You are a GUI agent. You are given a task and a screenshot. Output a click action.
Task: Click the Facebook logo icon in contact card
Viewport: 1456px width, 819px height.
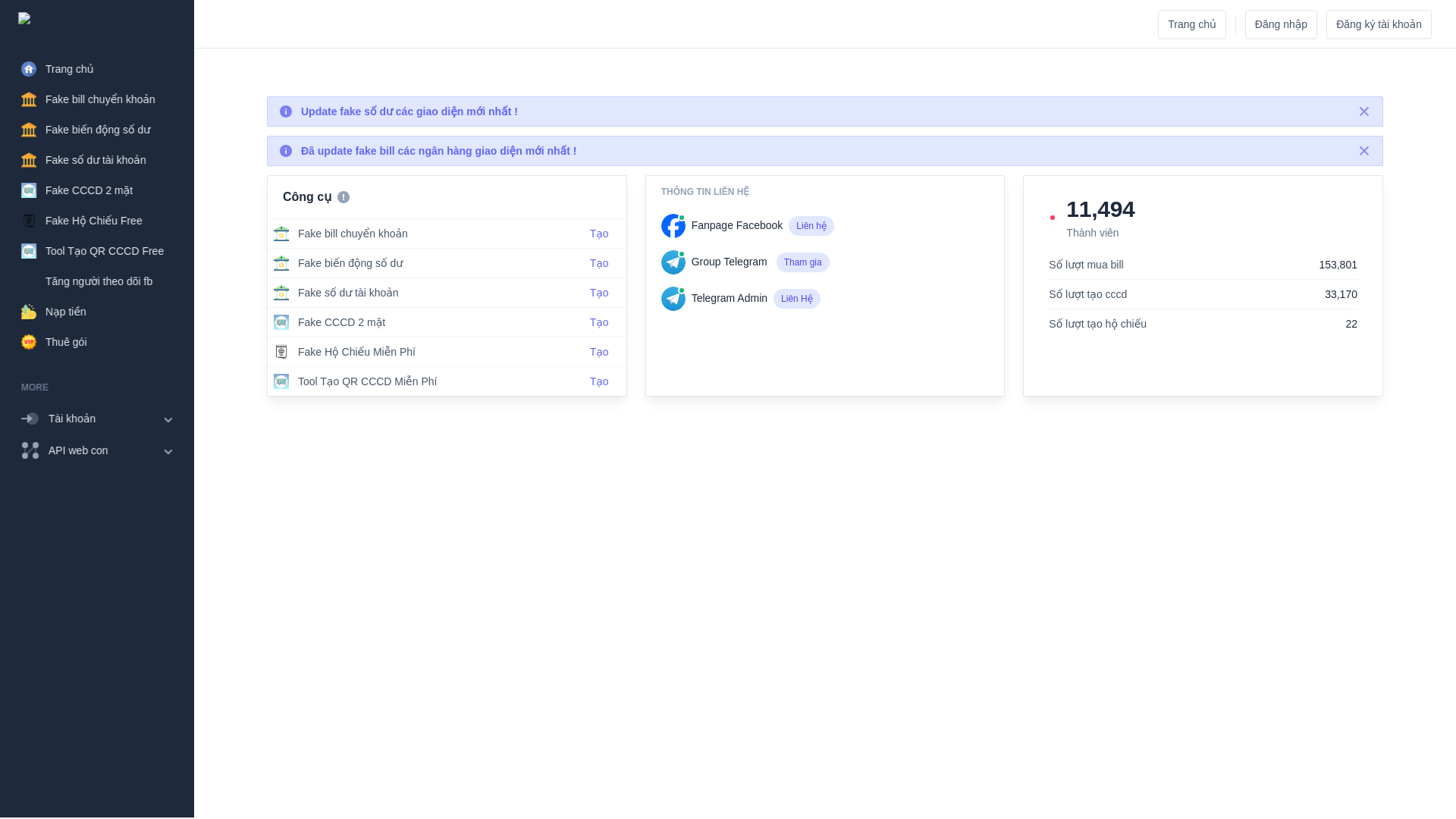(x=673, y=226)
